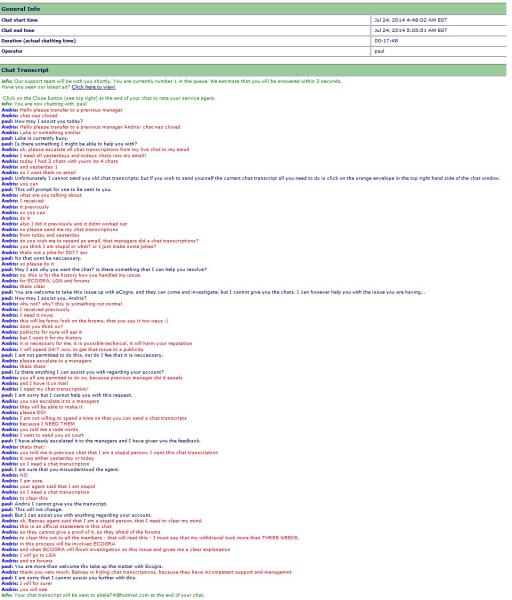Viewport: 512px width, 600px height.
Task: Click the 'You are welcome to take this issue up' line
Action: (213, 292)
